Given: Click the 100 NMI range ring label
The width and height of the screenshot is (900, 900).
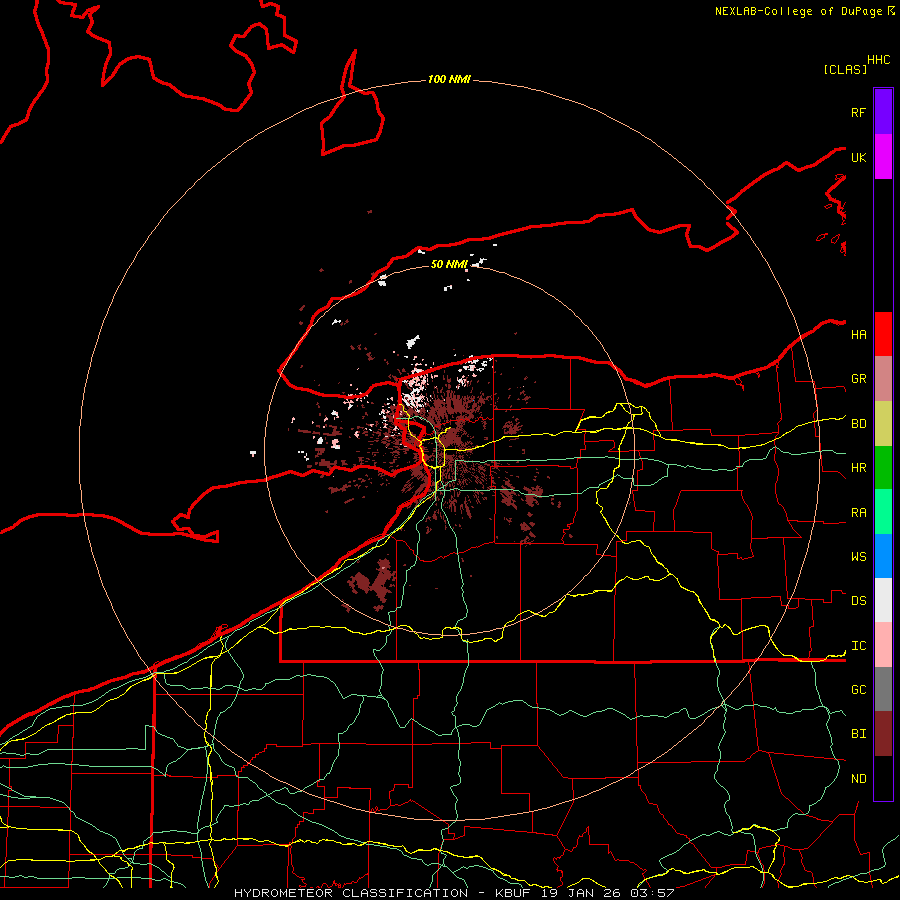Looking at the screenshot, I should pyautogui.click(x=449, y=79).
